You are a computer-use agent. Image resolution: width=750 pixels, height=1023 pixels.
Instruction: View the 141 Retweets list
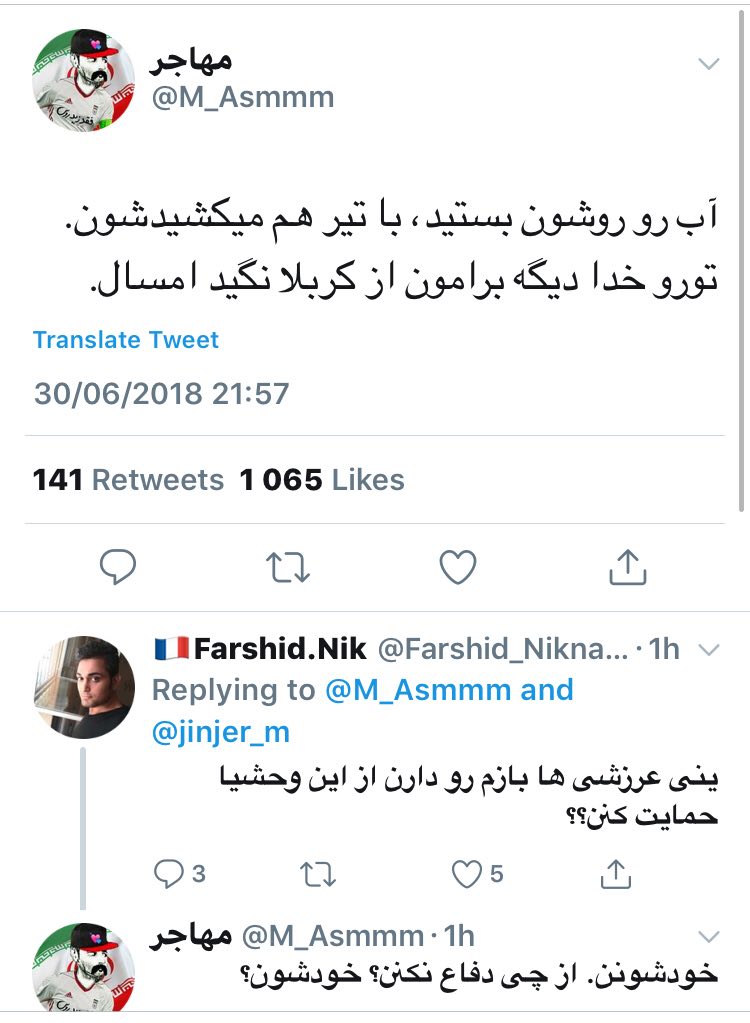point(128,480)
